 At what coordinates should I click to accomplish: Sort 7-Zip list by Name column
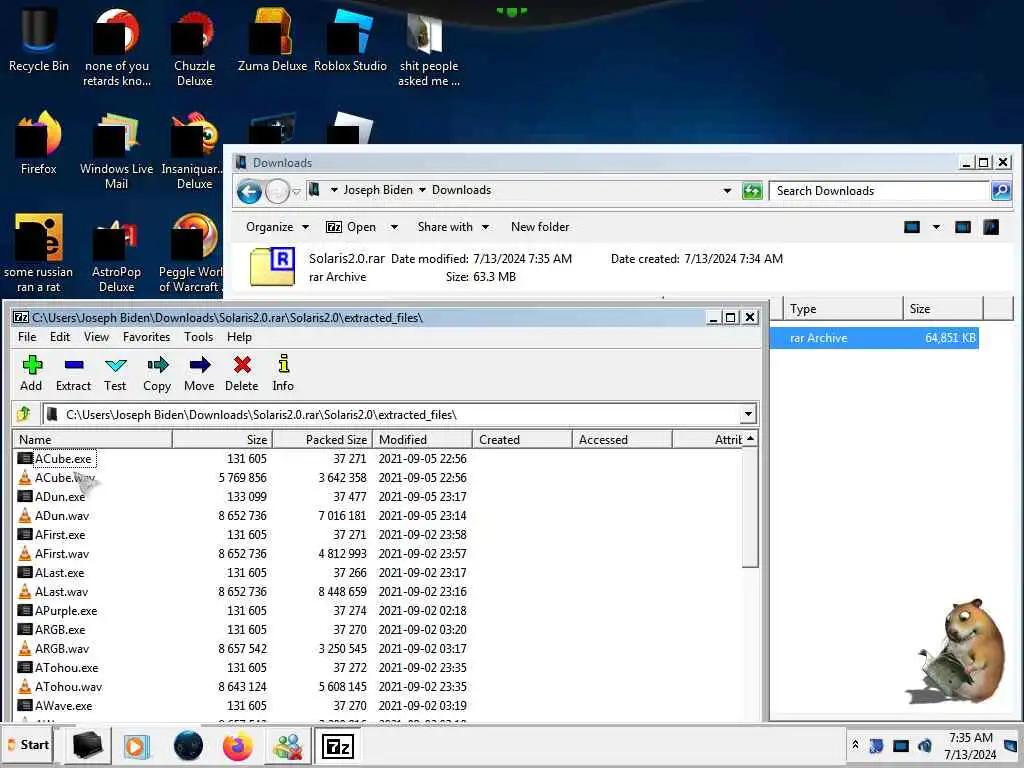pos(92,440)
